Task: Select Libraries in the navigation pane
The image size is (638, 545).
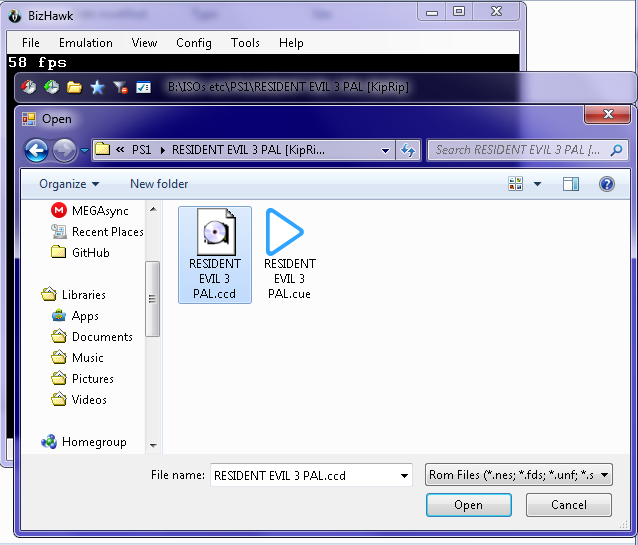Action: point(74,294)
